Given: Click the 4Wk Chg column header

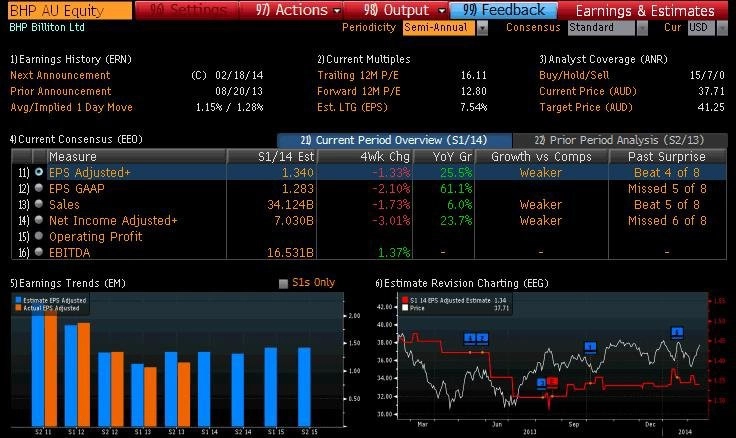Looking at the screenshot, I should click(x=365, y=156).
